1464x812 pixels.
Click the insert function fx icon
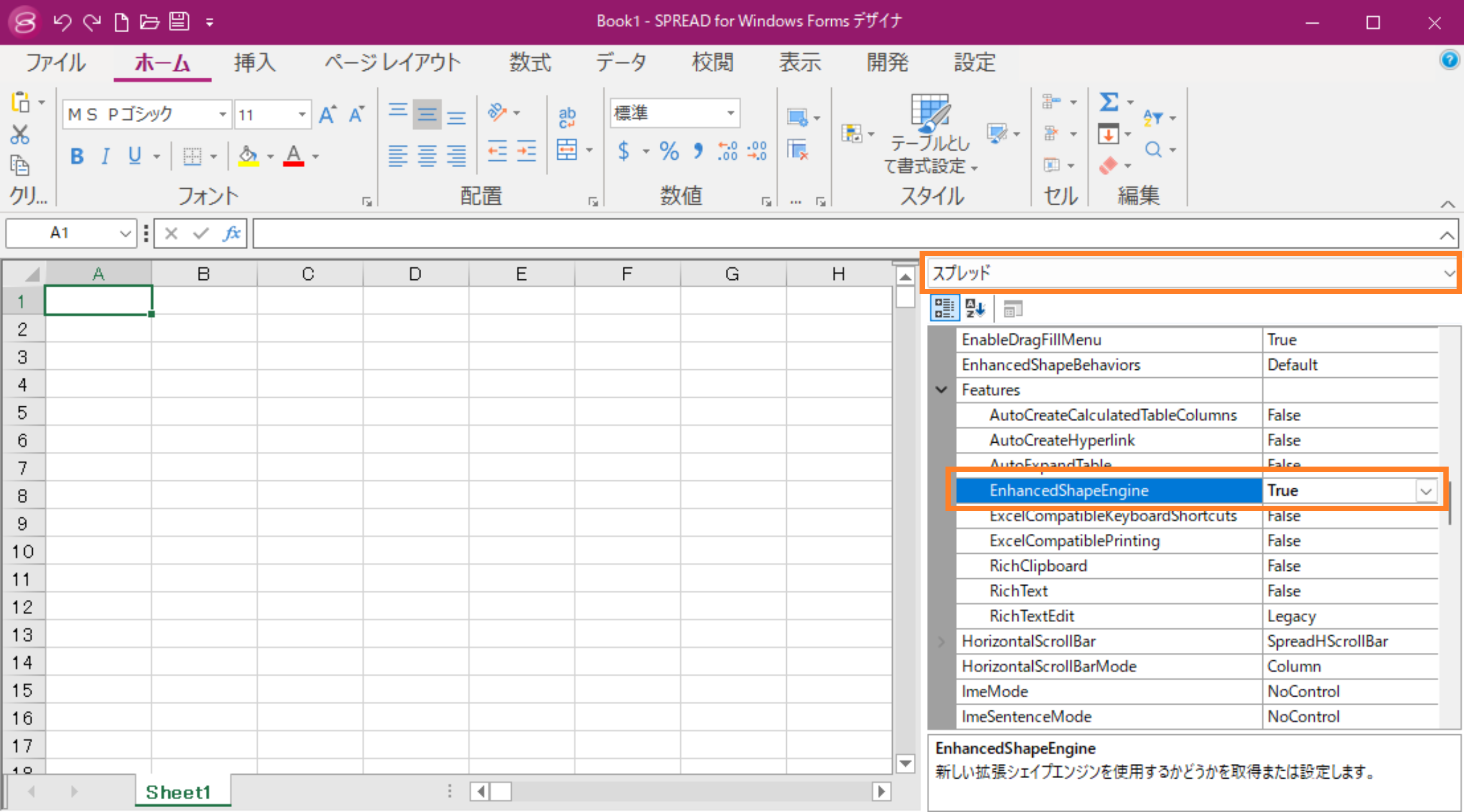231,233
